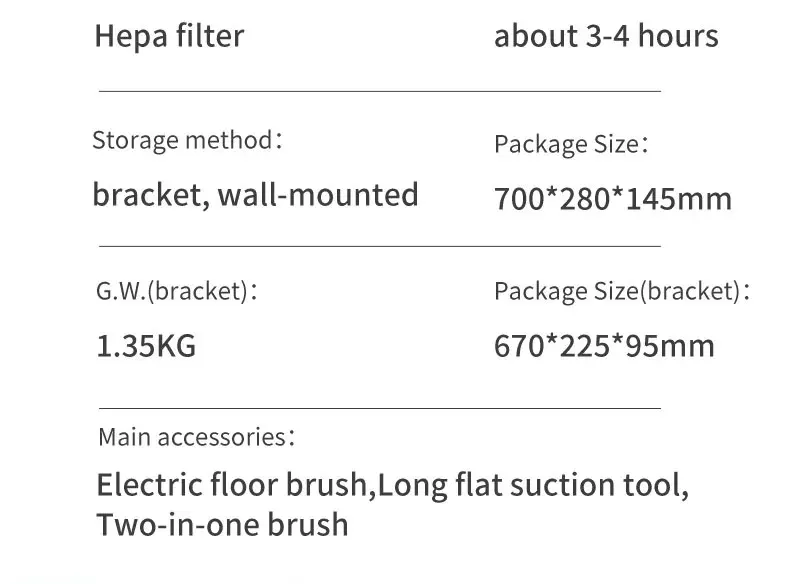
Task: Select the "Main accessories:" label
Action: coord(196,437)
